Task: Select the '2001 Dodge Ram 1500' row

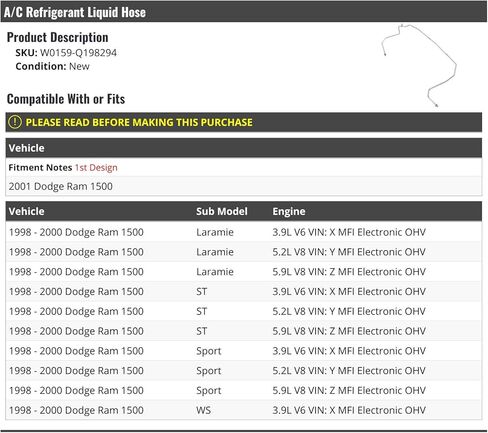Action: 244,186
